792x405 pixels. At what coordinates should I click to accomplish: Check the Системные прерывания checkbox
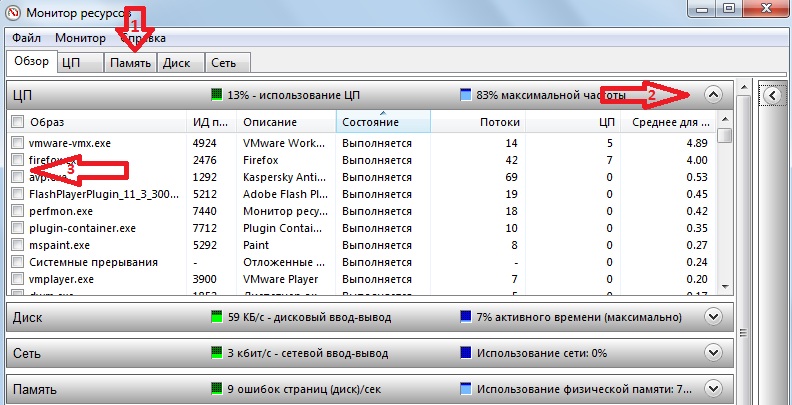point(18,262)
